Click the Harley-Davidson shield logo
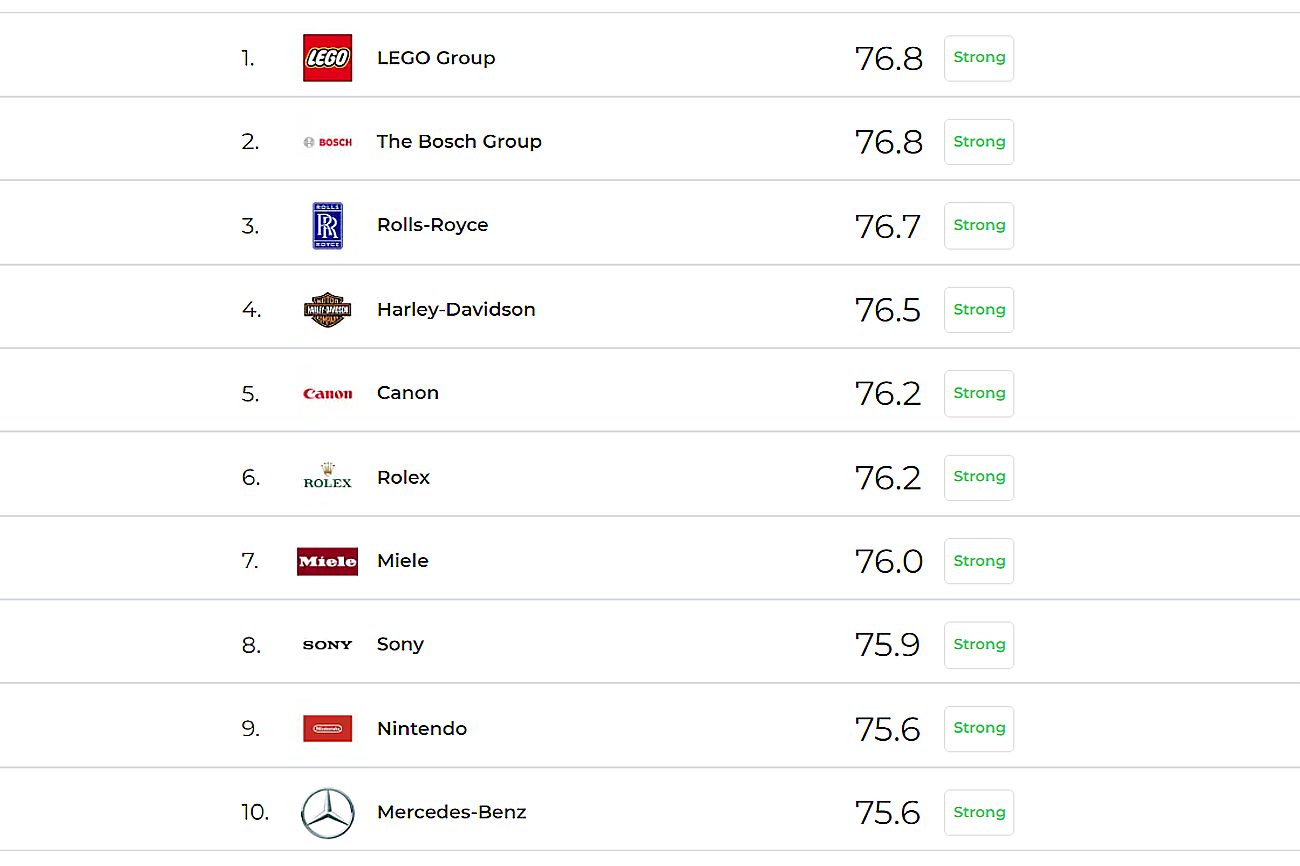 point(327,310)
